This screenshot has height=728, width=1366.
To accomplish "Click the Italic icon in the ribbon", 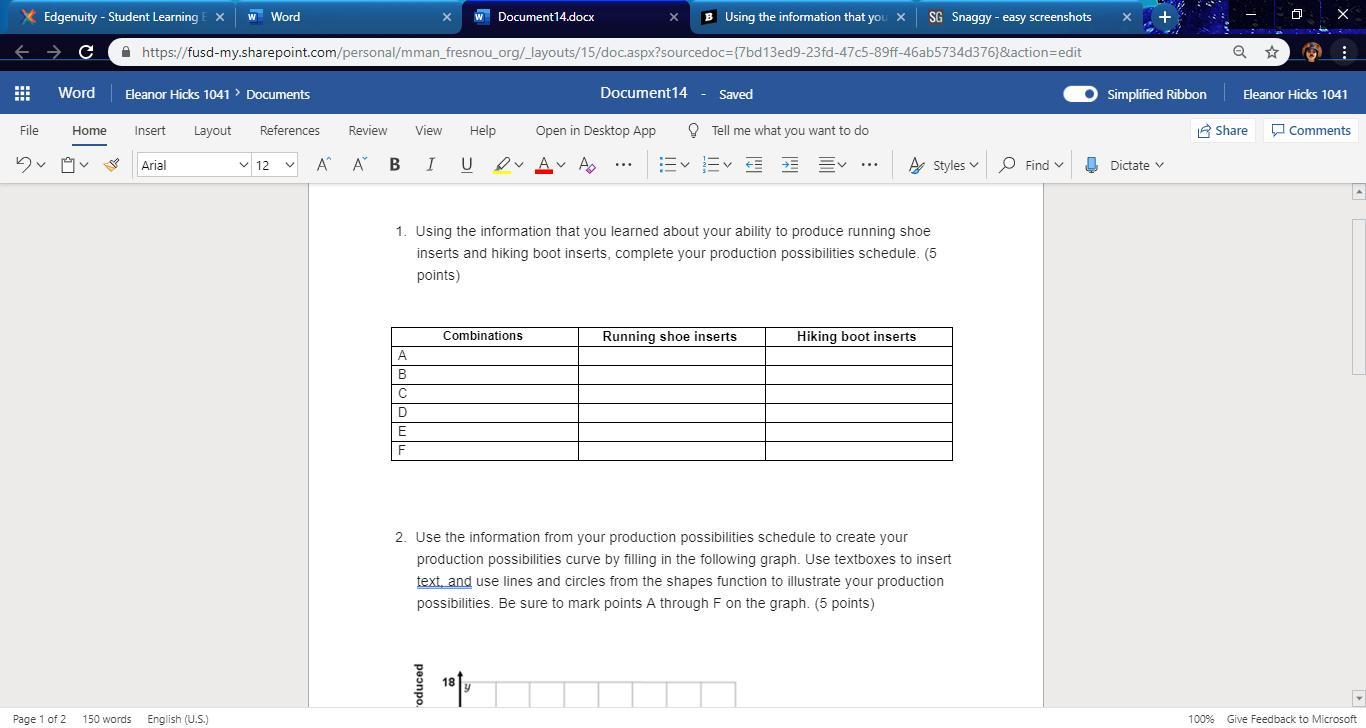I will (x=430, y=165).
